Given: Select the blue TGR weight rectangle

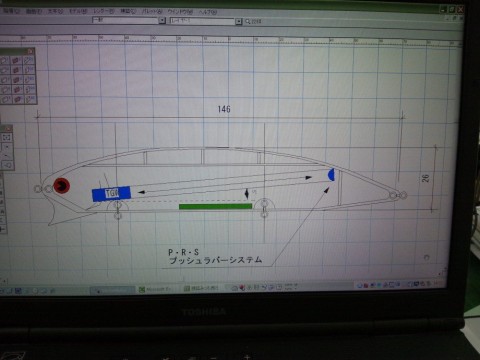Looking at the screenshot, I should tap(111, 194).
